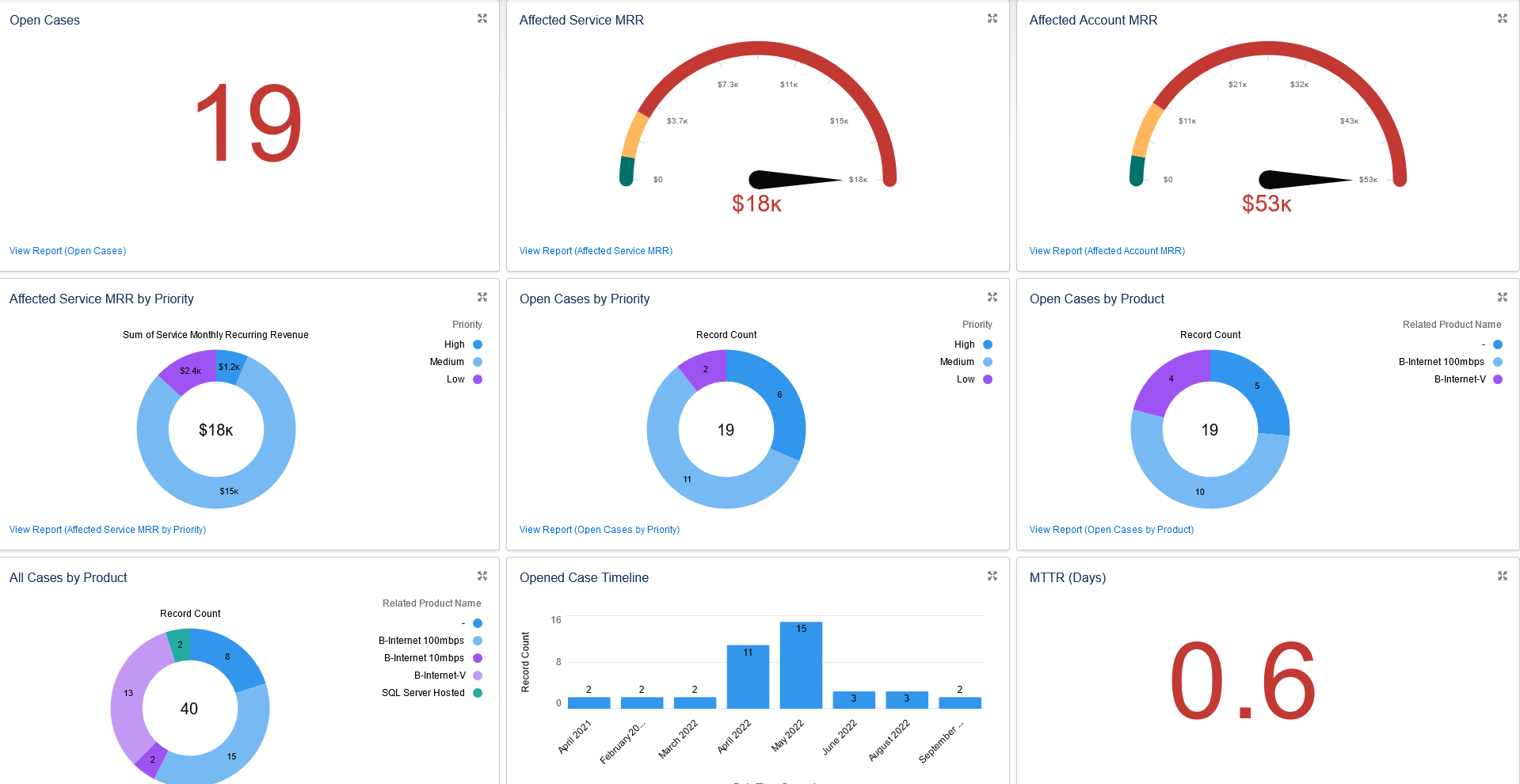Click the $18k Affected Service MRR gauge value
Image resolution: width=1520 pixels, height=784 pixels.
pyautogui.click(x=756, y=204)
